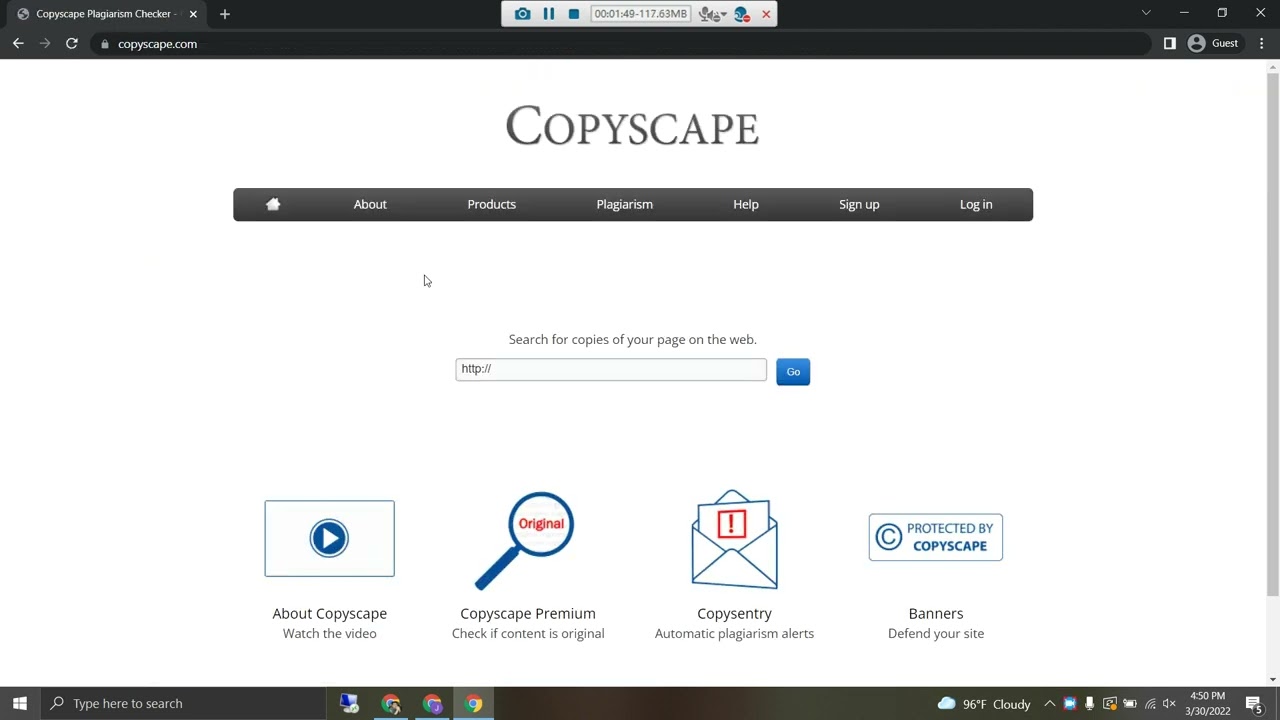This screenshot has width=1280, height=720.
Task: Open the Log in page
Action: pos(976,204)
